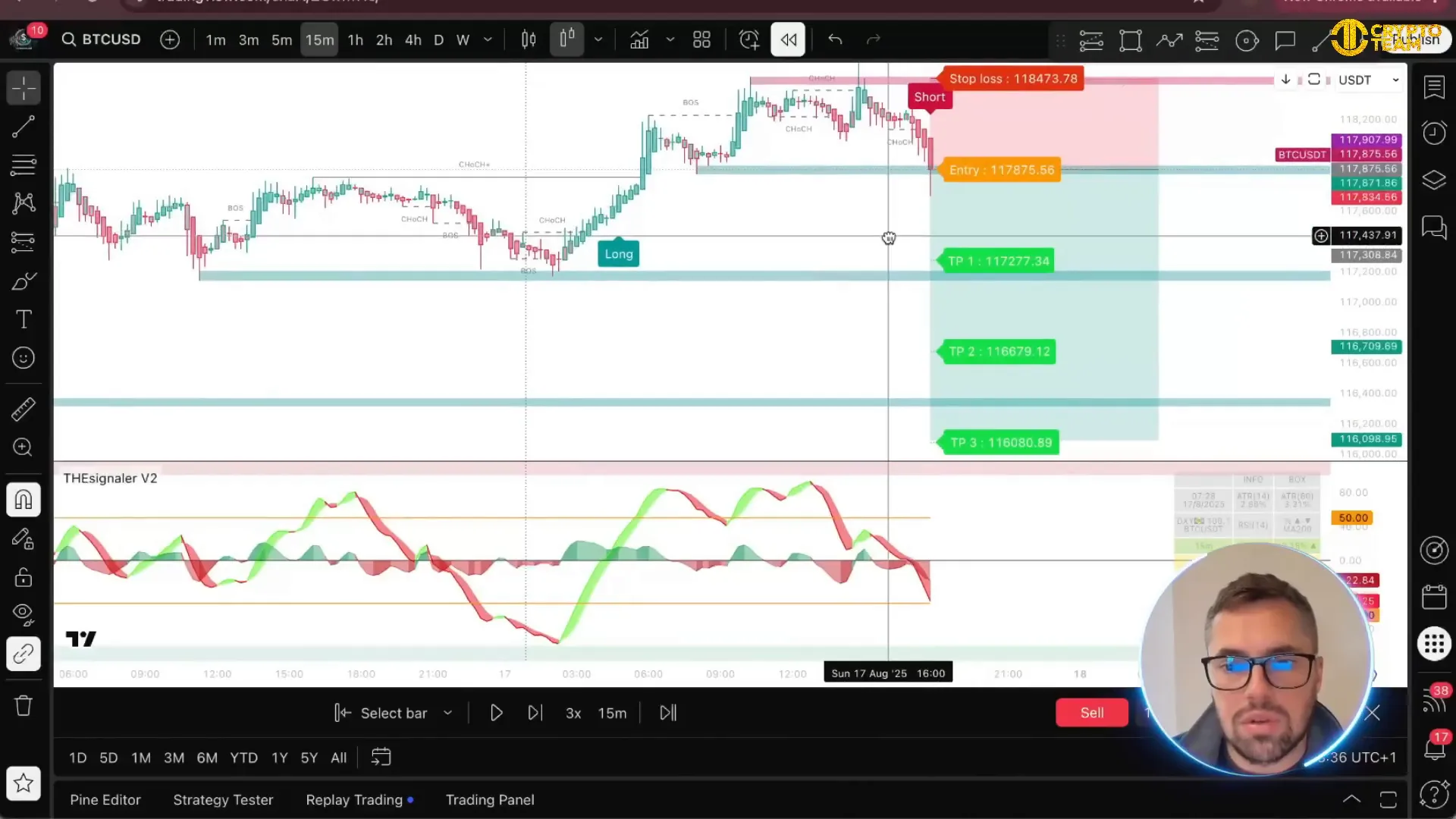This screenshot has height=819, width=1456.
Task: Open the Trading Panel tab
Action: (x=490, y=800)
